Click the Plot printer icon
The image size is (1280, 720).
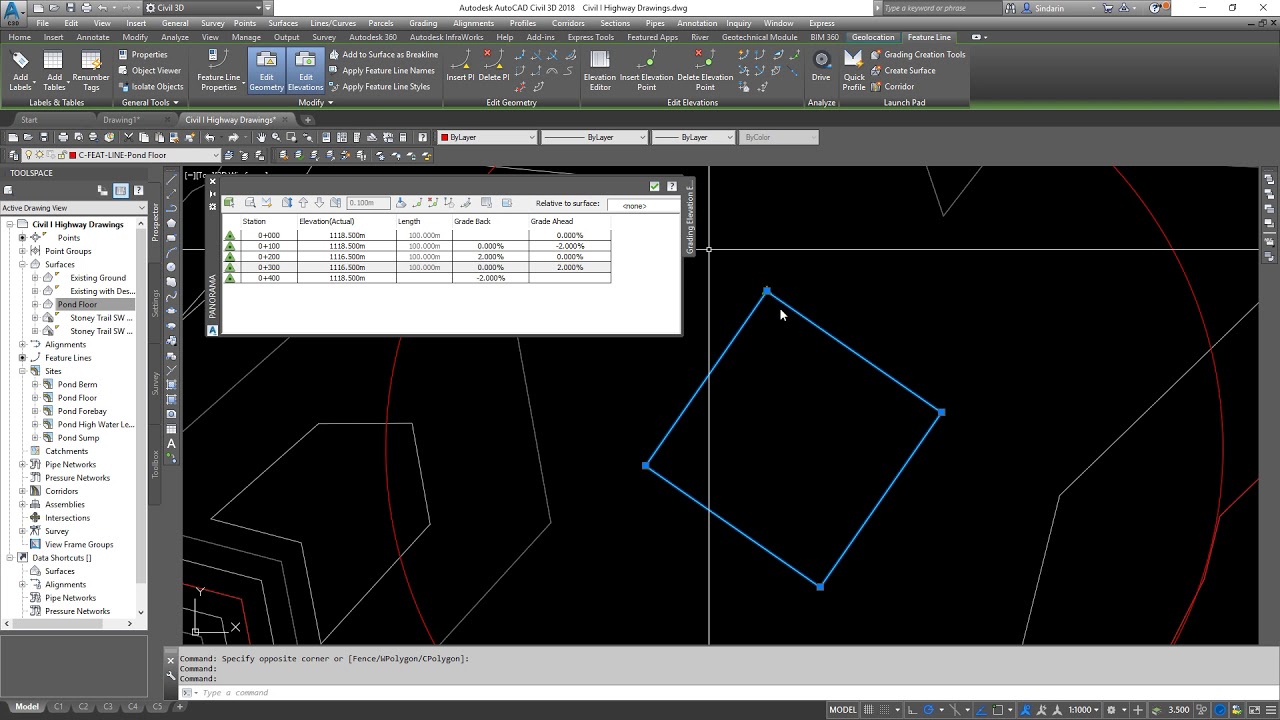[x=63, y=137]
